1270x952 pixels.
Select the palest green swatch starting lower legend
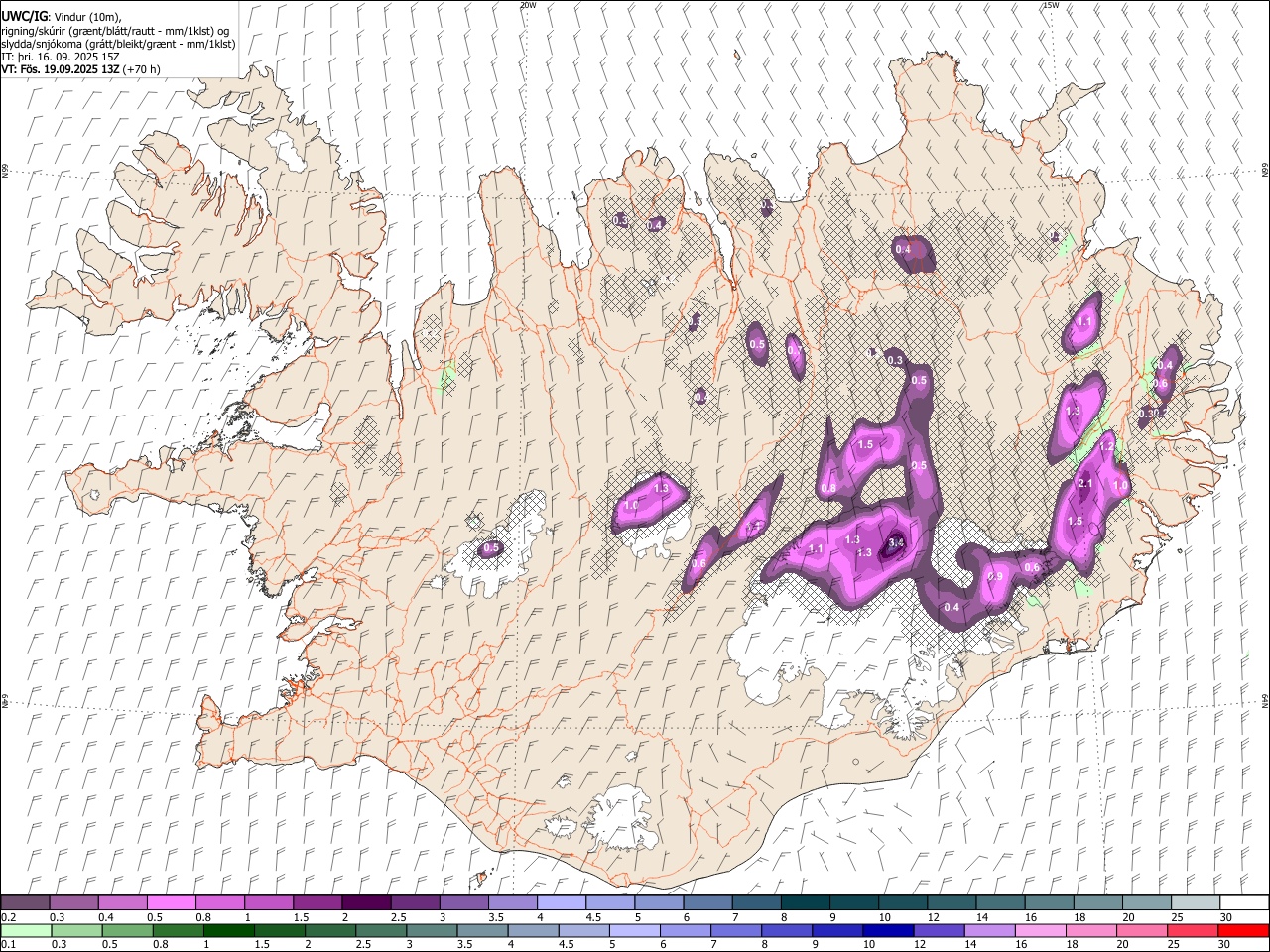[x=25, y=931]
